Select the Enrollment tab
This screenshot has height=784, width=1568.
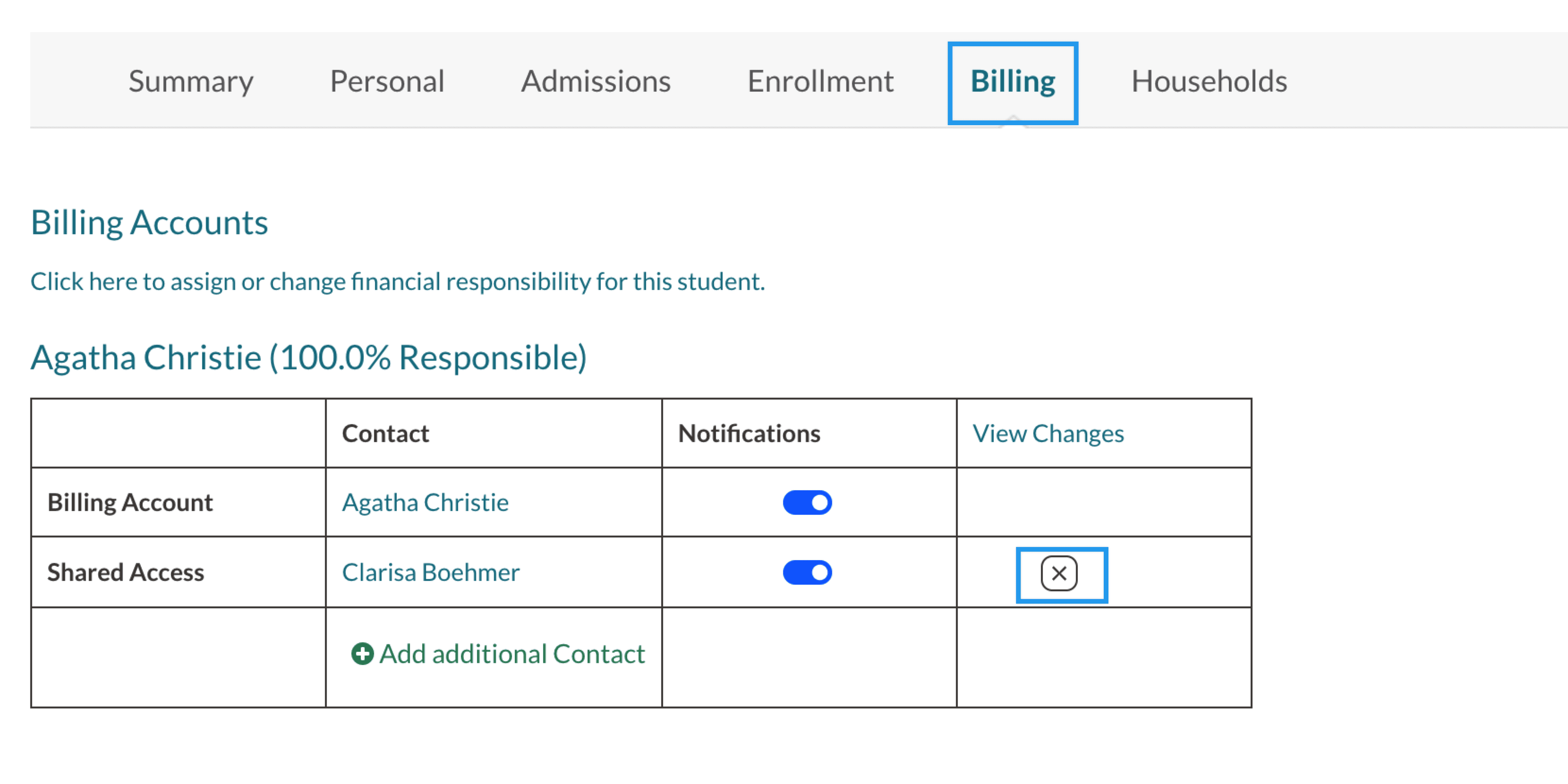pyautogui.click(x=820, y=82)
